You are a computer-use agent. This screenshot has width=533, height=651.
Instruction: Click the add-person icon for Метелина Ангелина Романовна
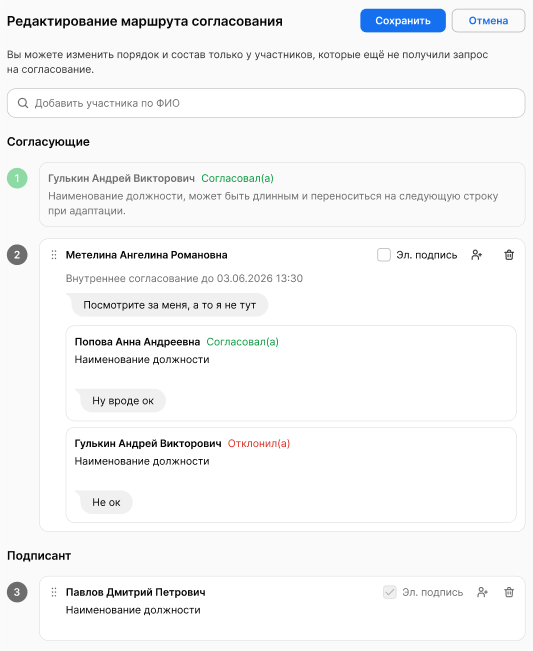477,255
